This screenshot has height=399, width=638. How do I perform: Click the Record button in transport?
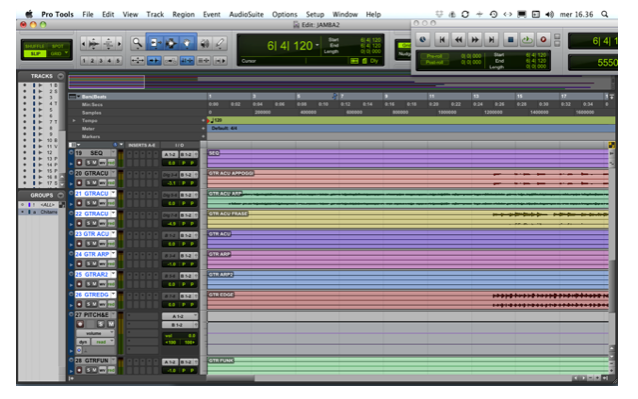[x=543, y=39]
